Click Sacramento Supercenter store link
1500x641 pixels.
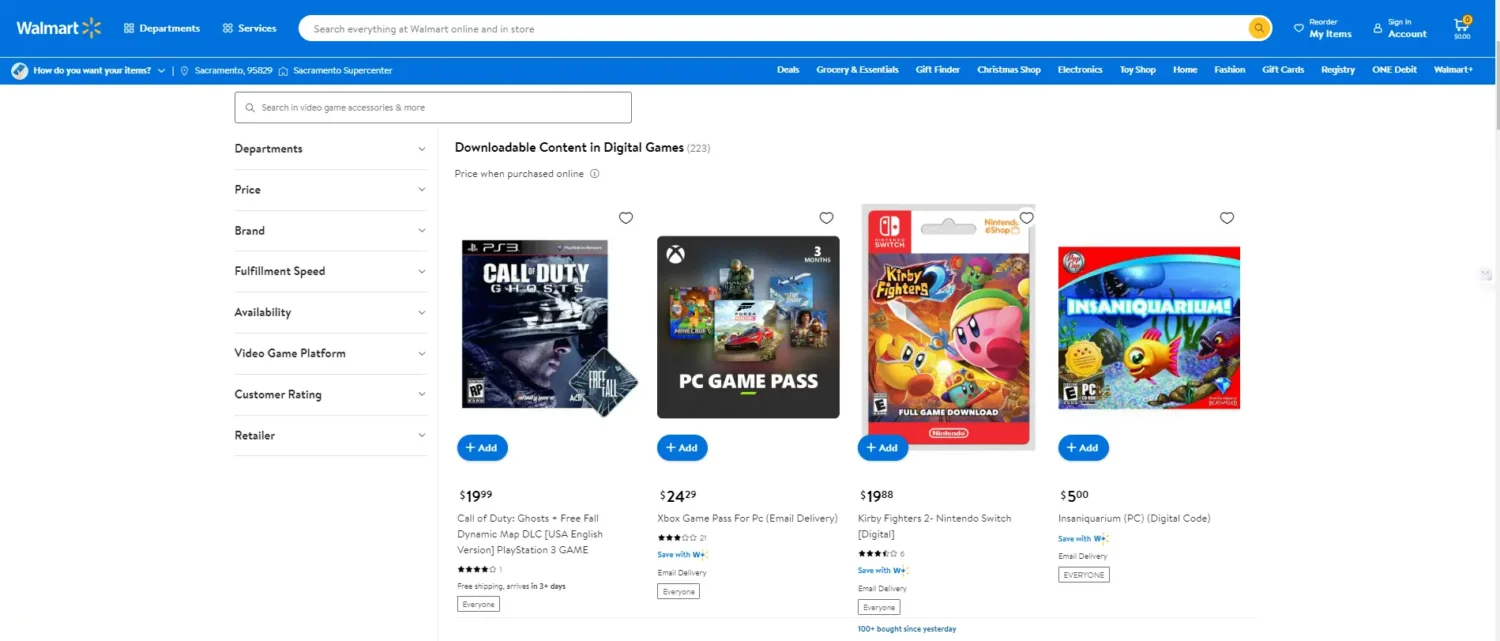(x=335, y=70)
